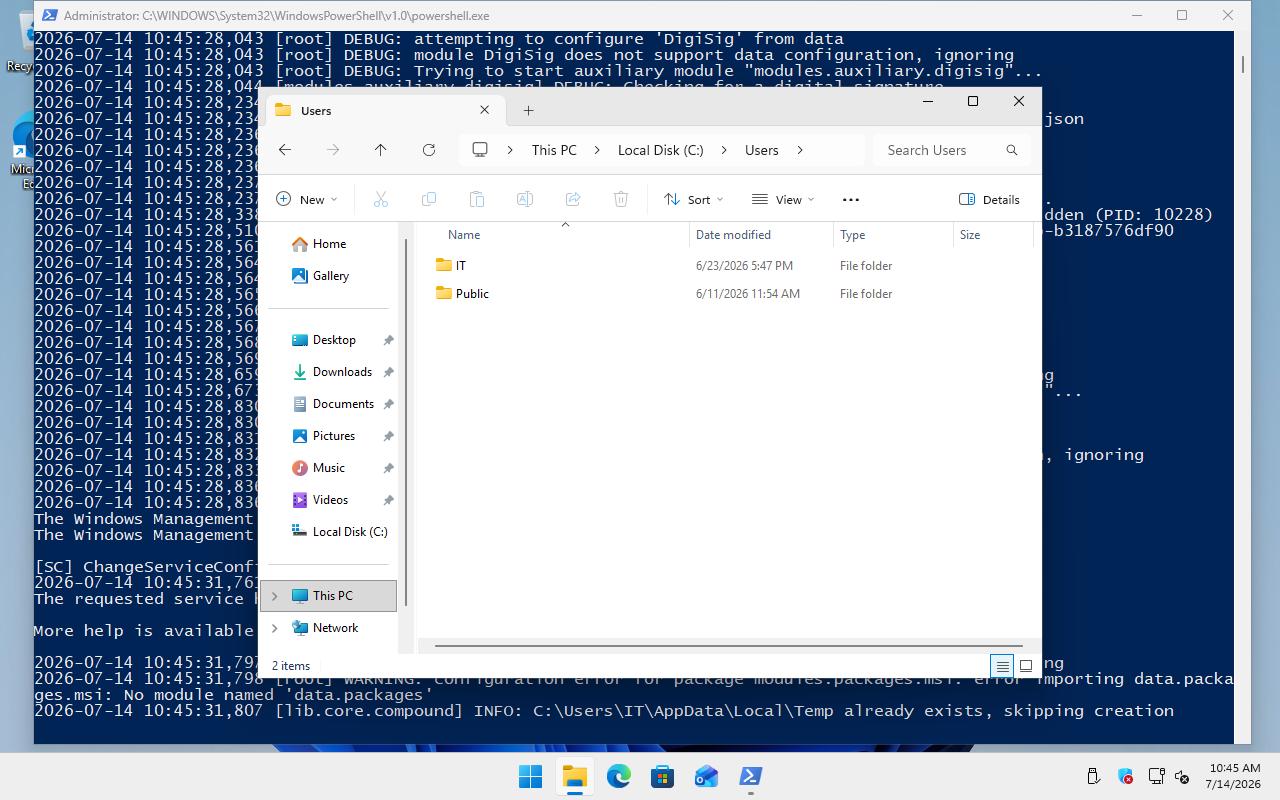This screenshot has width=1280, height=800.
Task: Expand chevron before This PC breadcrumb
Action: pos(510,150)
